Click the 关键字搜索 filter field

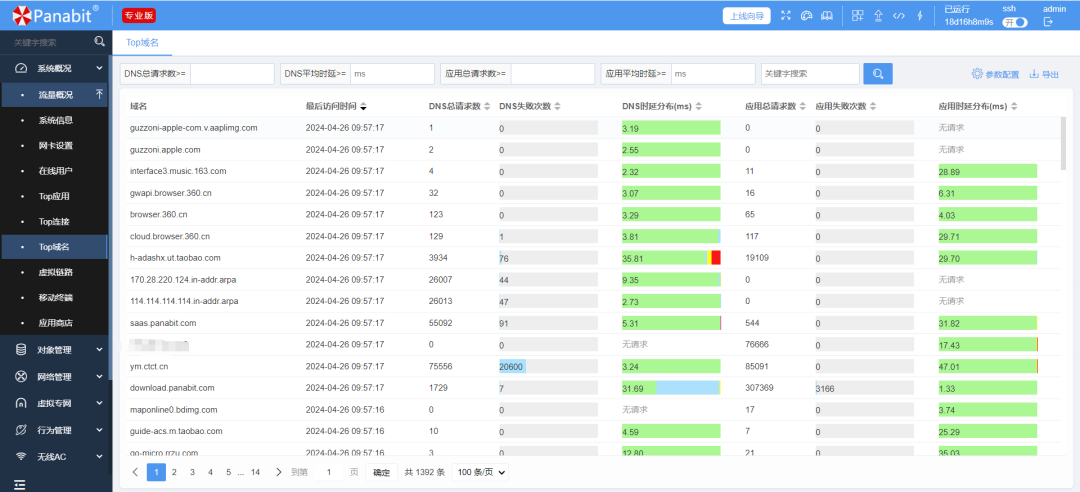coord(810,74)
